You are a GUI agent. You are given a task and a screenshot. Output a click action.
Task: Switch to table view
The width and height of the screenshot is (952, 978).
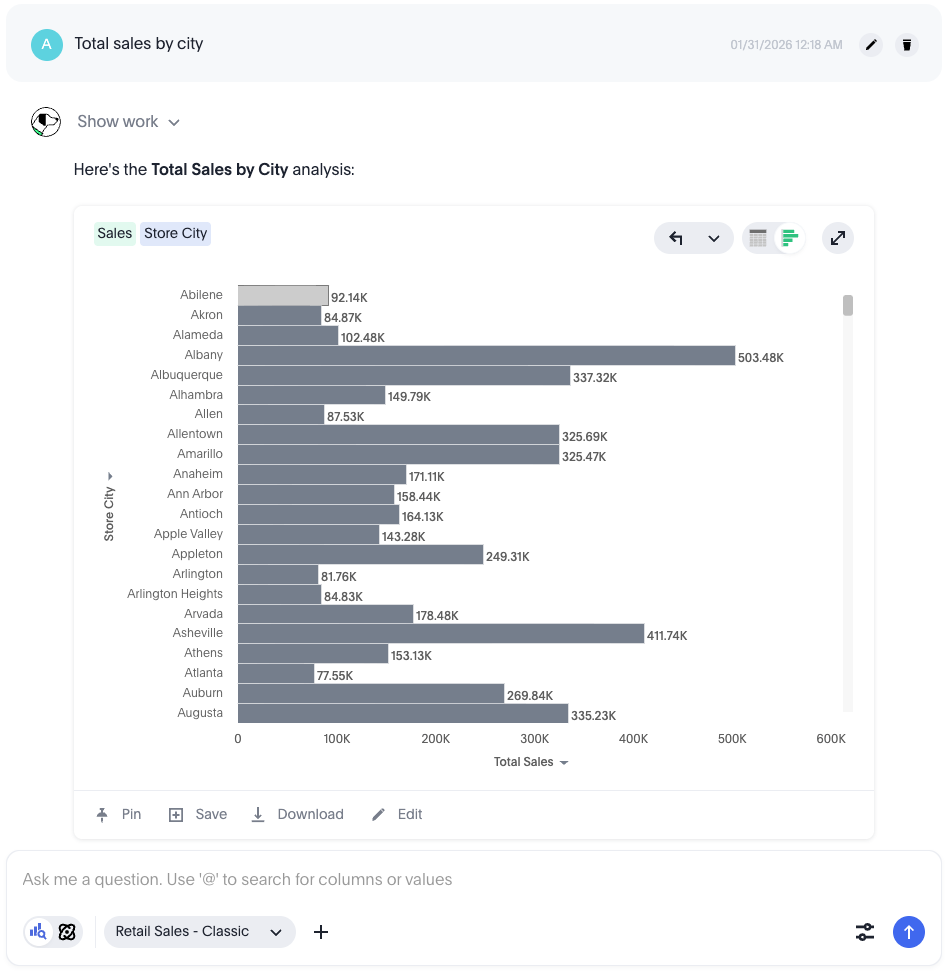click(x=758, y=238)
